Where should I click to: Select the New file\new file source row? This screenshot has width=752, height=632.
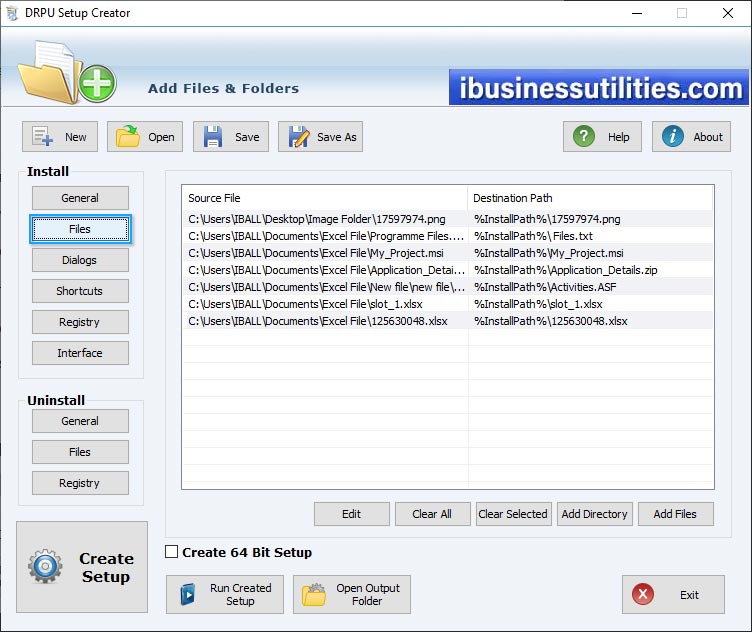(325, 287)
